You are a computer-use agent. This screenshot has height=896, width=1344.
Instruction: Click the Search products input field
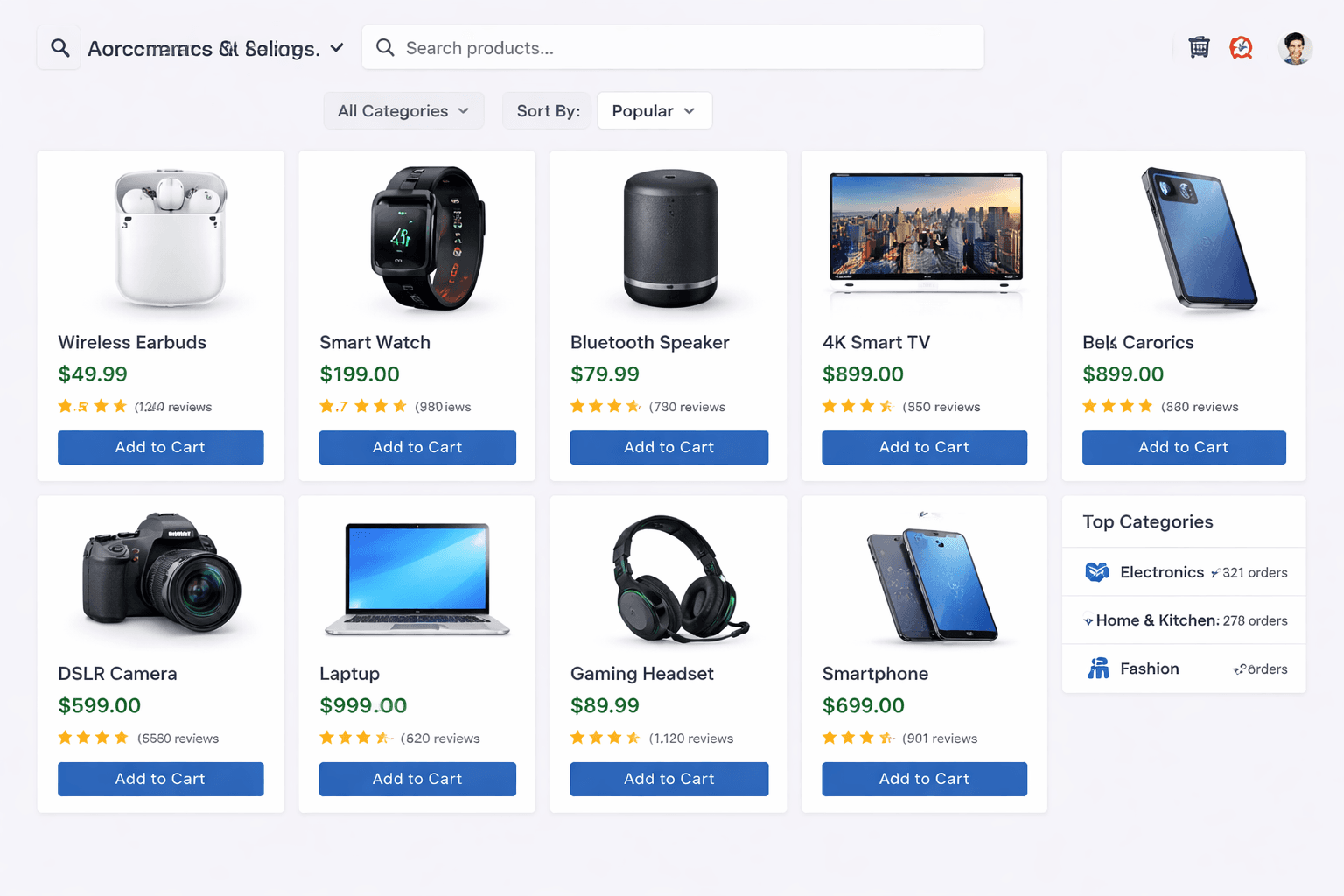coord(674,47)
